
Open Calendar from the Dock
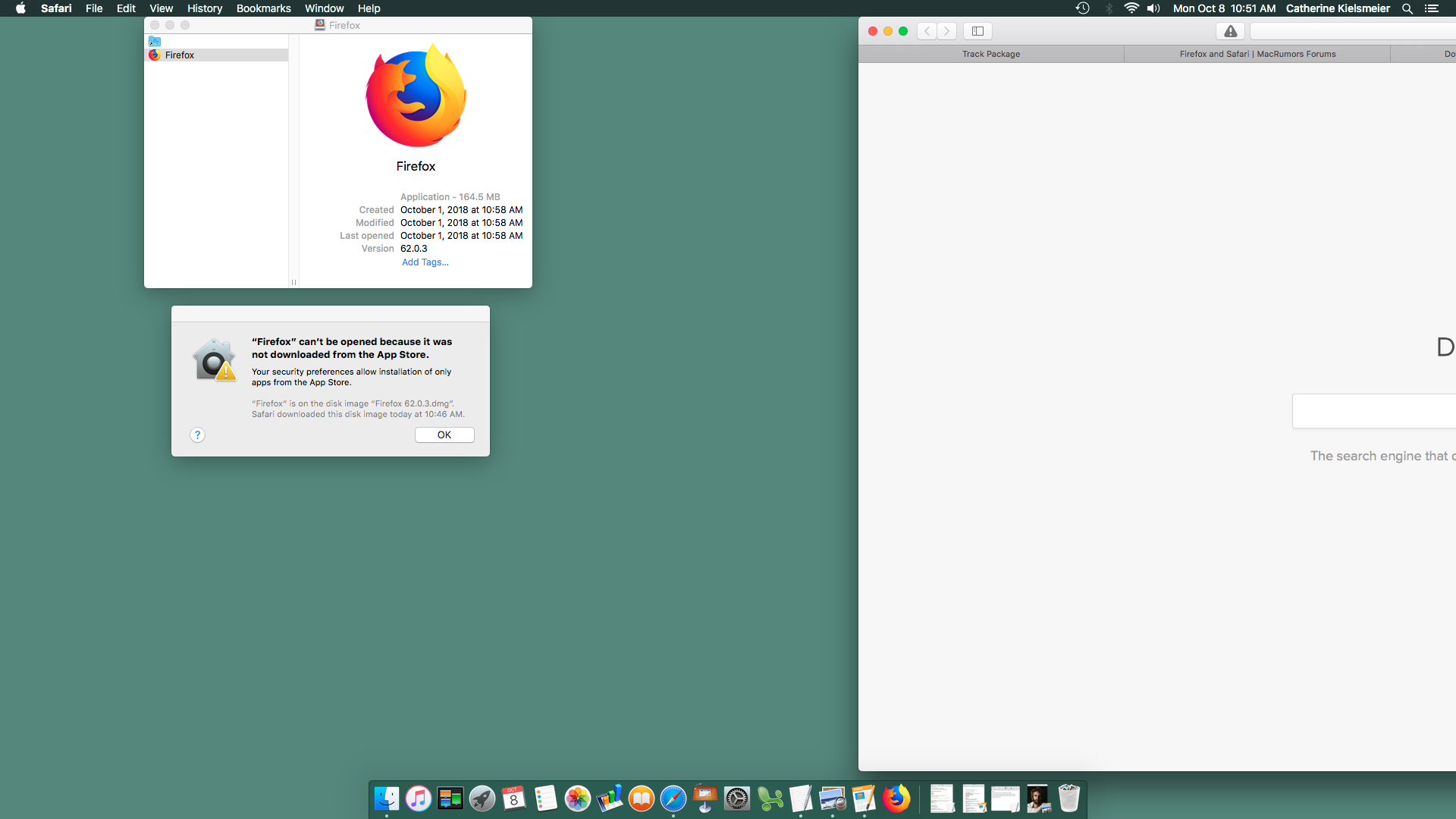point(514,799)
